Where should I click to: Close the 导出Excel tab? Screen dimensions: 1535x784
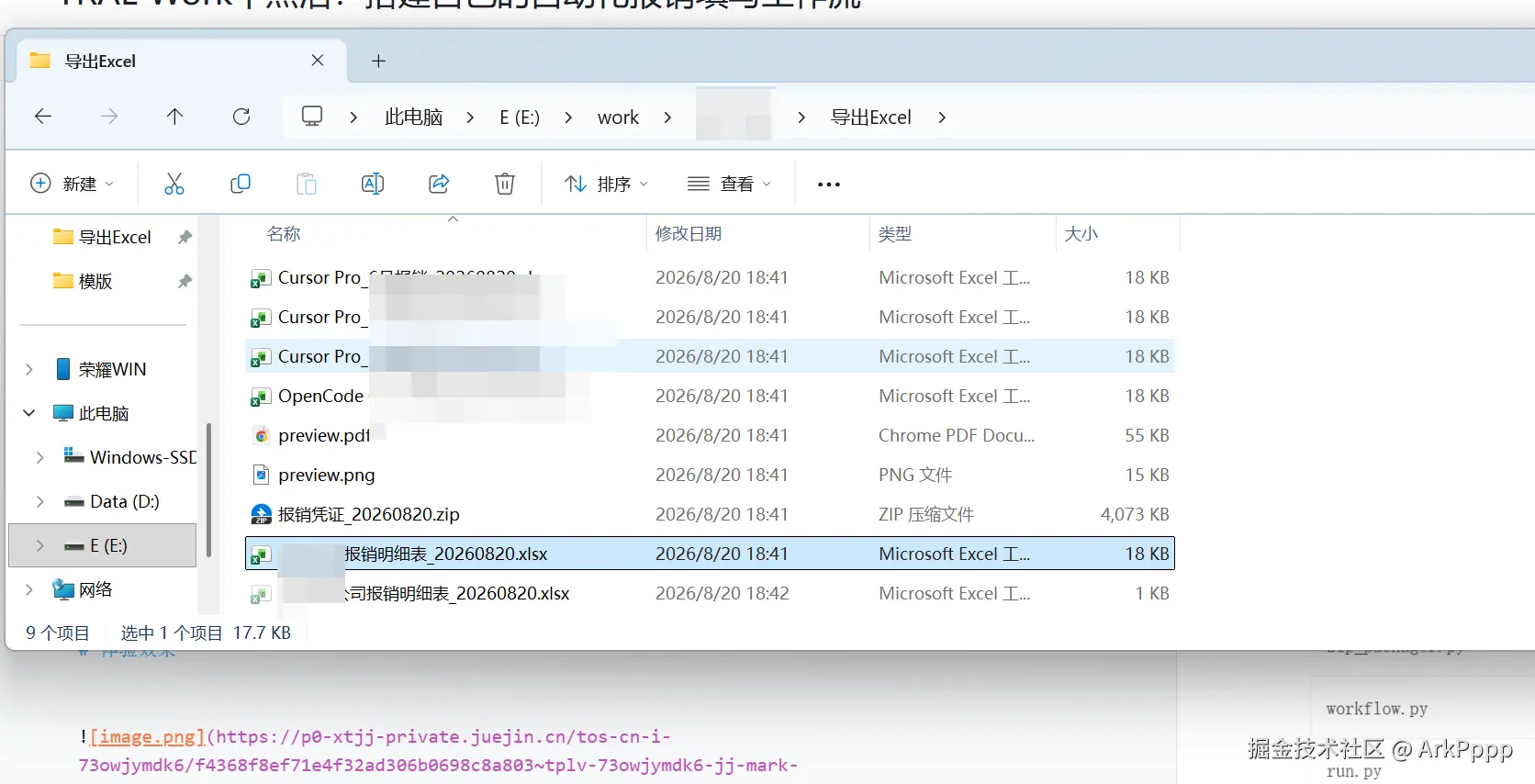[x=318, y=61]
